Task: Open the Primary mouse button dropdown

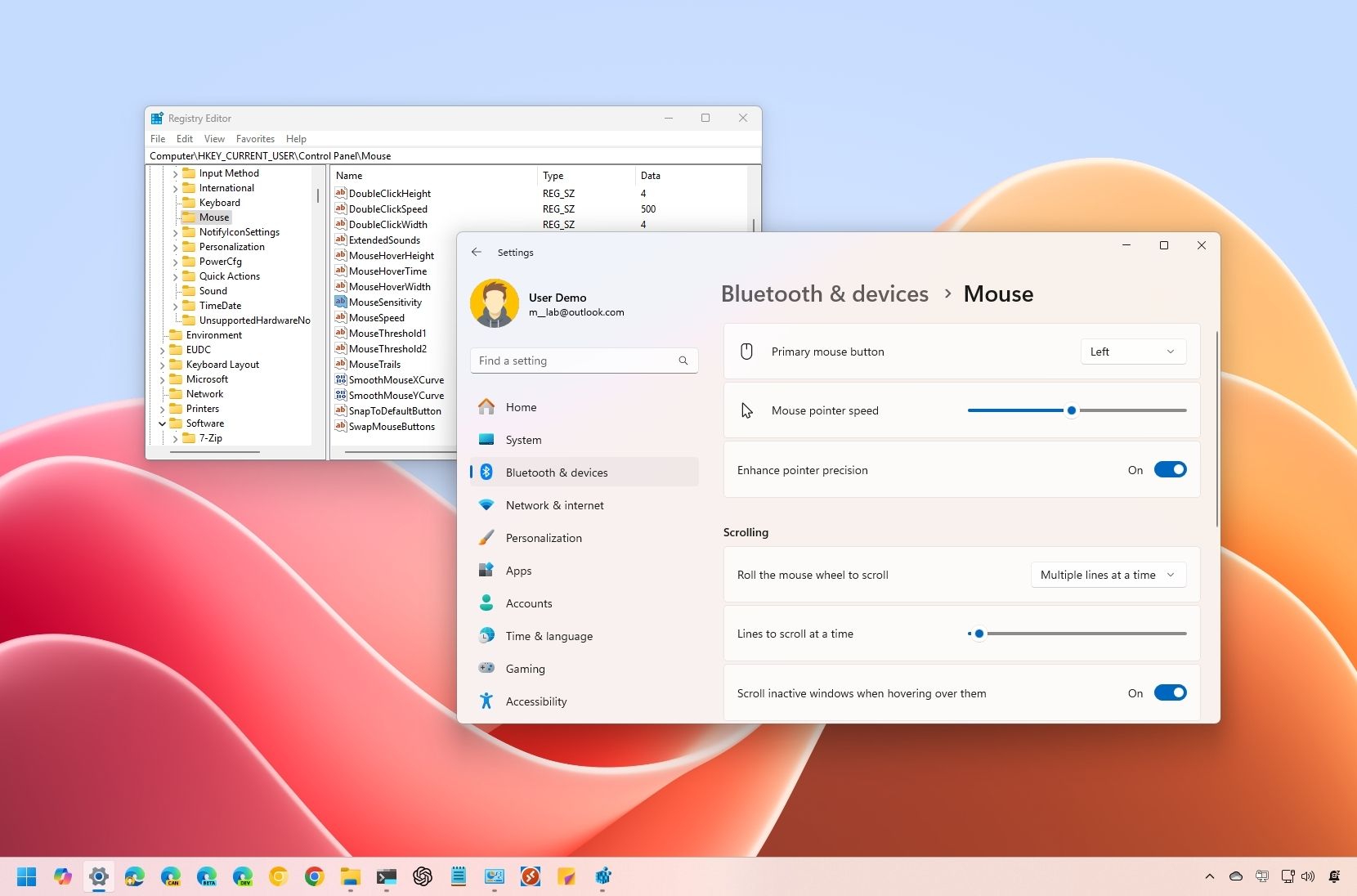Action: pyautogui.click(x=1133, y=351)
